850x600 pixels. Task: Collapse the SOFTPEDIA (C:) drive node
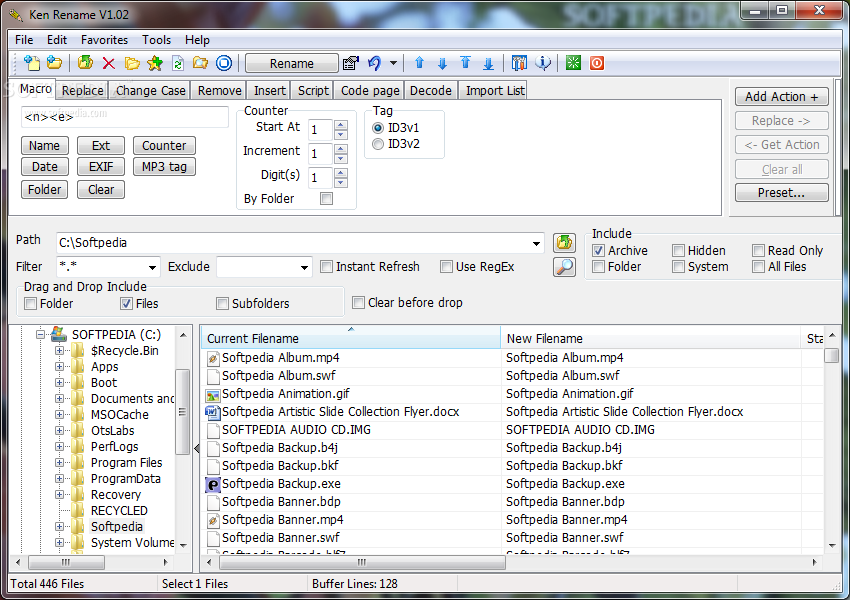pos(40,334)
